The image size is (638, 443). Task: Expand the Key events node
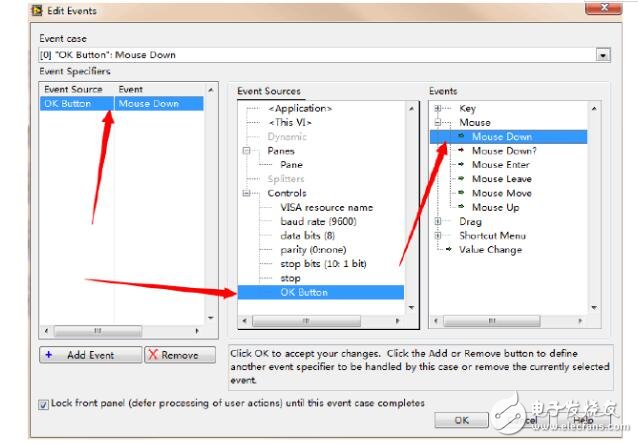437,108
